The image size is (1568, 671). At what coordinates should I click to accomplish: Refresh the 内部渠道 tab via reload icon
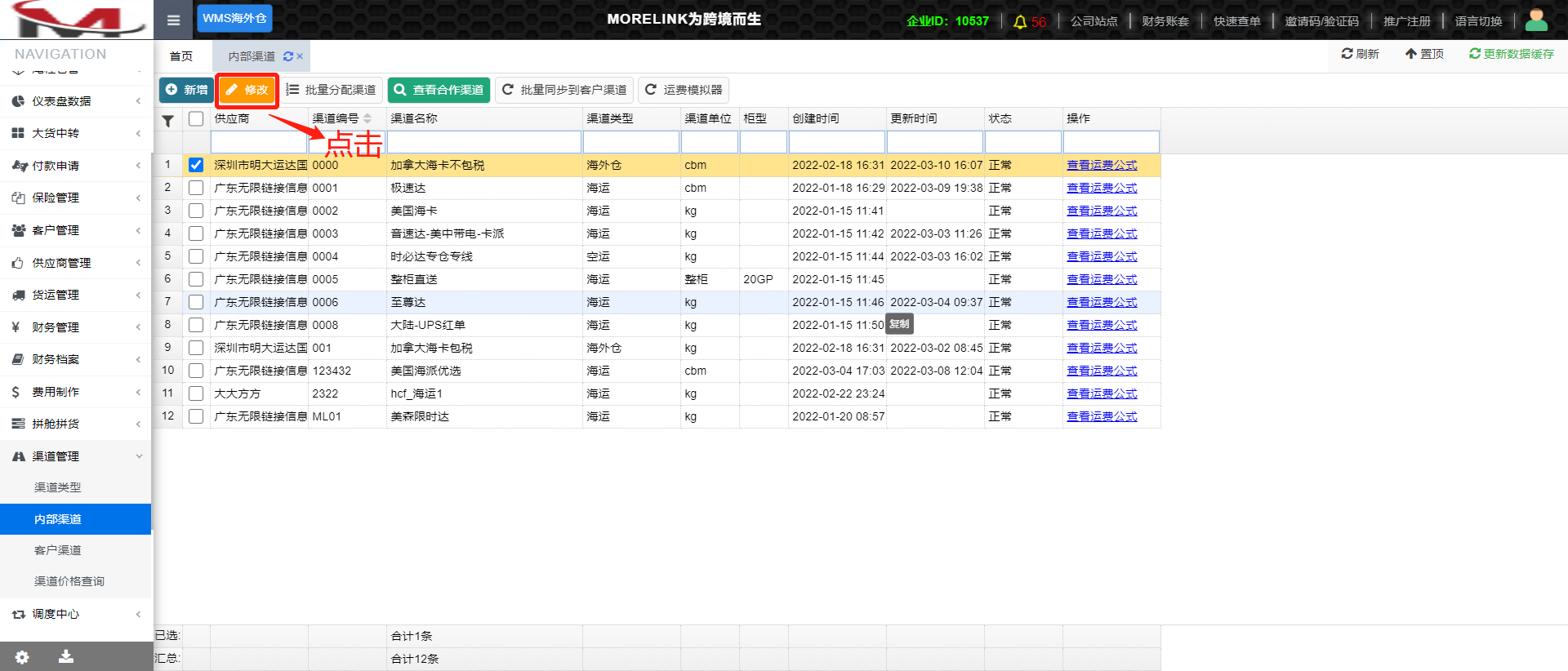pyautogui.click(x=288, y=56)
